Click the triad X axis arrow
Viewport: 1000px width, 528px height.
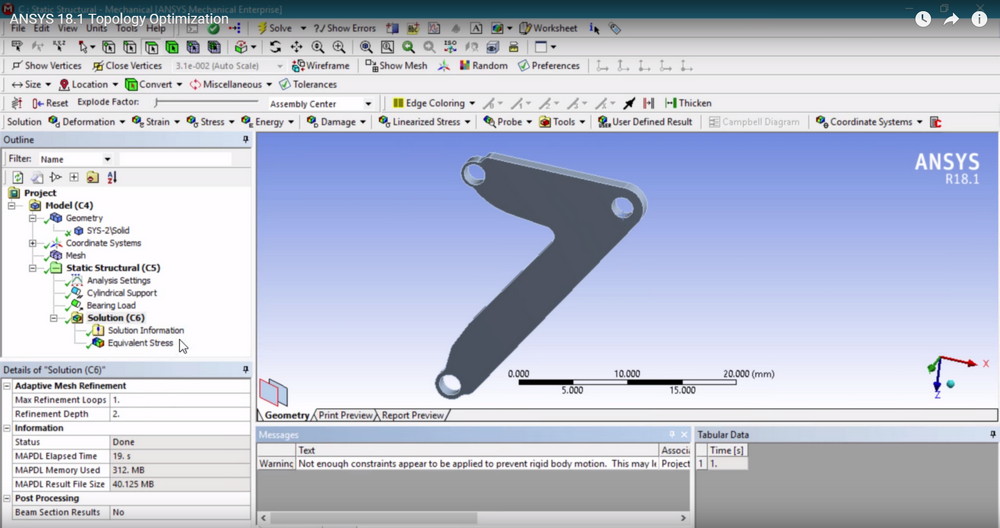coord(972,363)
